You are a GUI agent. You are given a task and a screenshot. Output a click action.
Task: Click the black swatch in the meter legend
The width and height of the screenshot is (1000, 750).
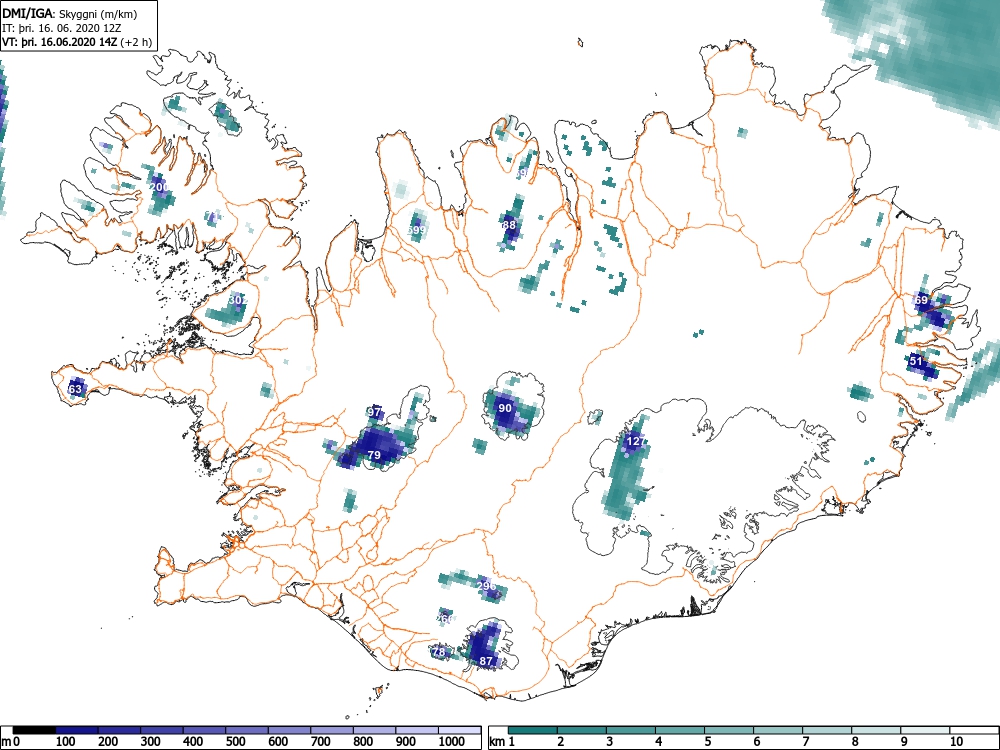[x=34, y=730]
